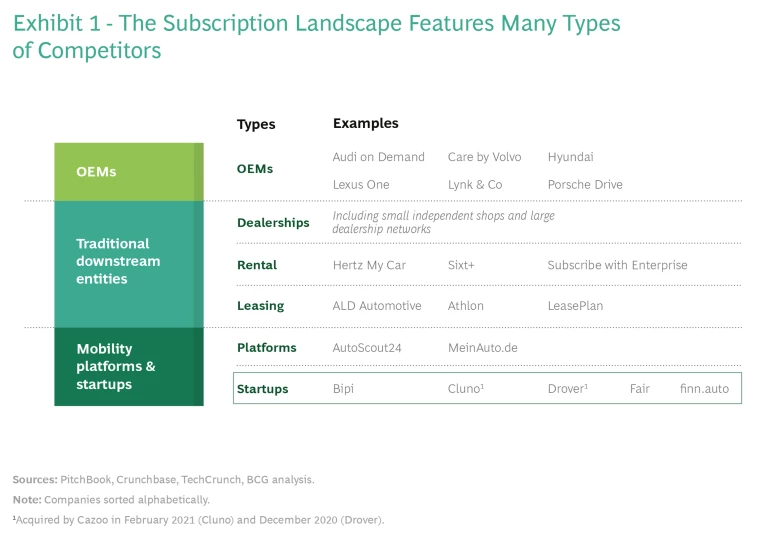Select the Traditional downstream entities block
Screen dimensions: 768x539
pos(128,262)
